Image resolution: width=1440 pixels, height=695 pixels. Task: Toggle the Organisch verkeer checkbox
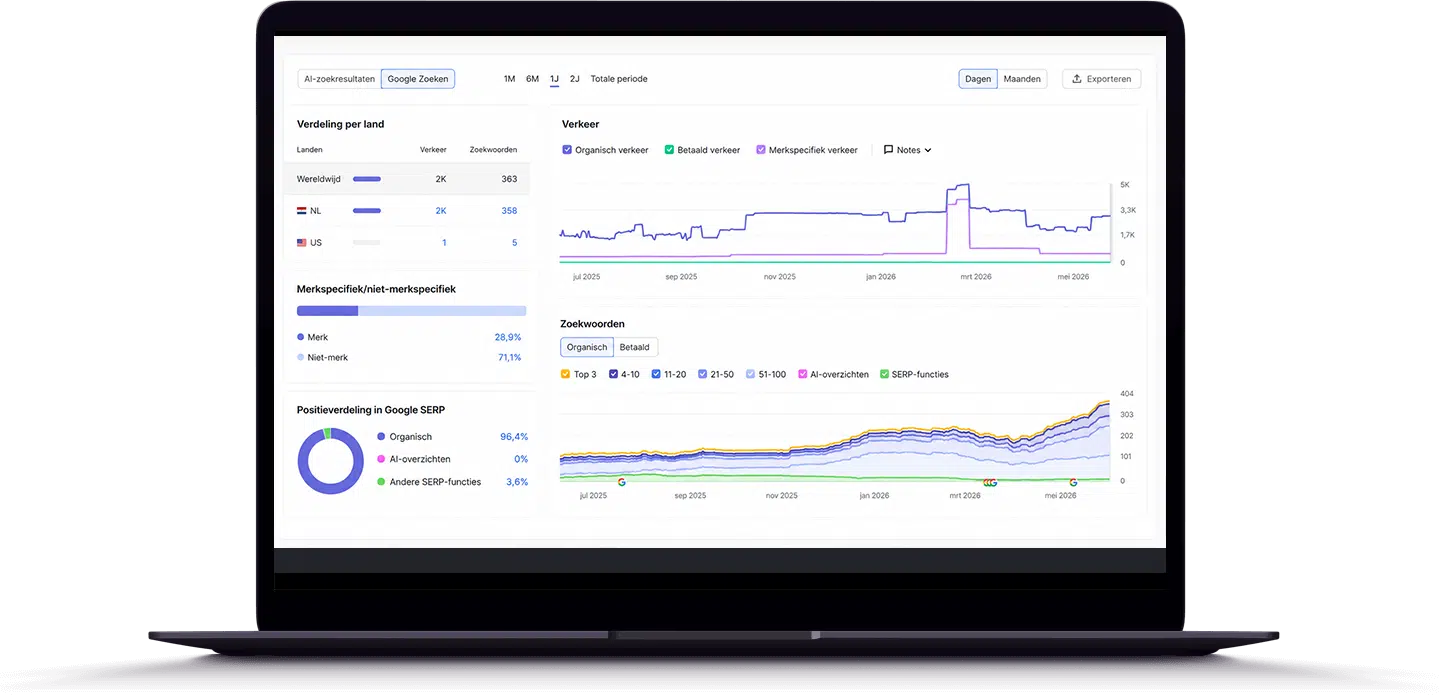(x=567, y=150)
